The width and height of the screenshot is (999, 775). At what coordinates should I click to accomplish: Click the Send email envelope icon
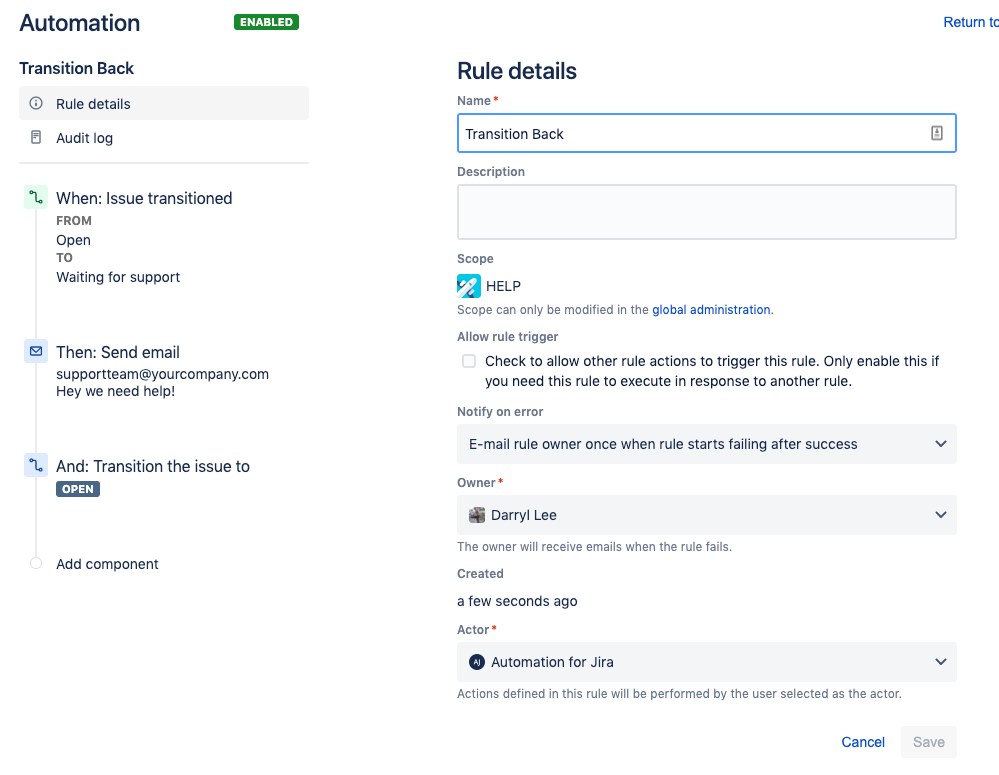(x=36, y=352)
